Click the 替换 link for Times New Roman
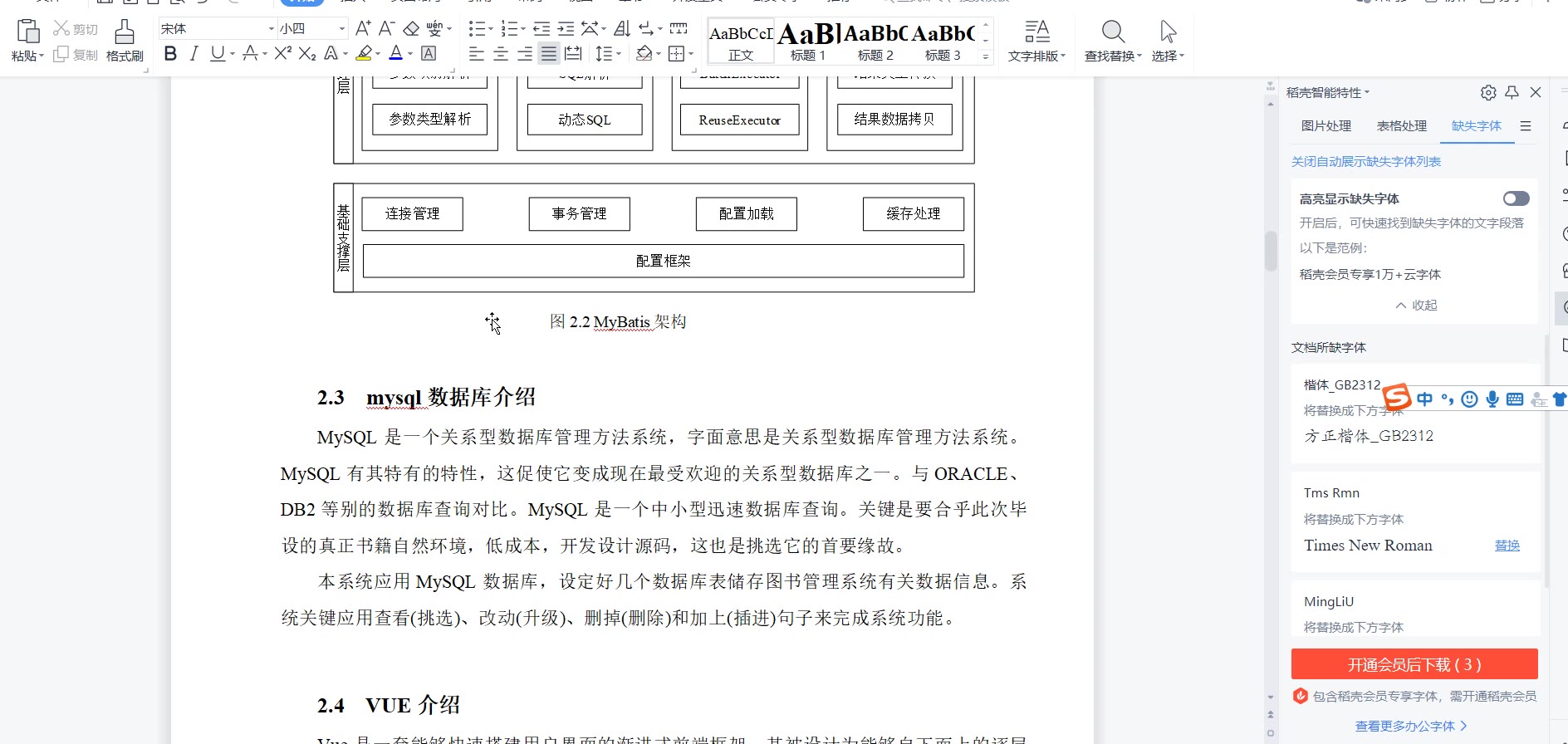 (1507, 546)
